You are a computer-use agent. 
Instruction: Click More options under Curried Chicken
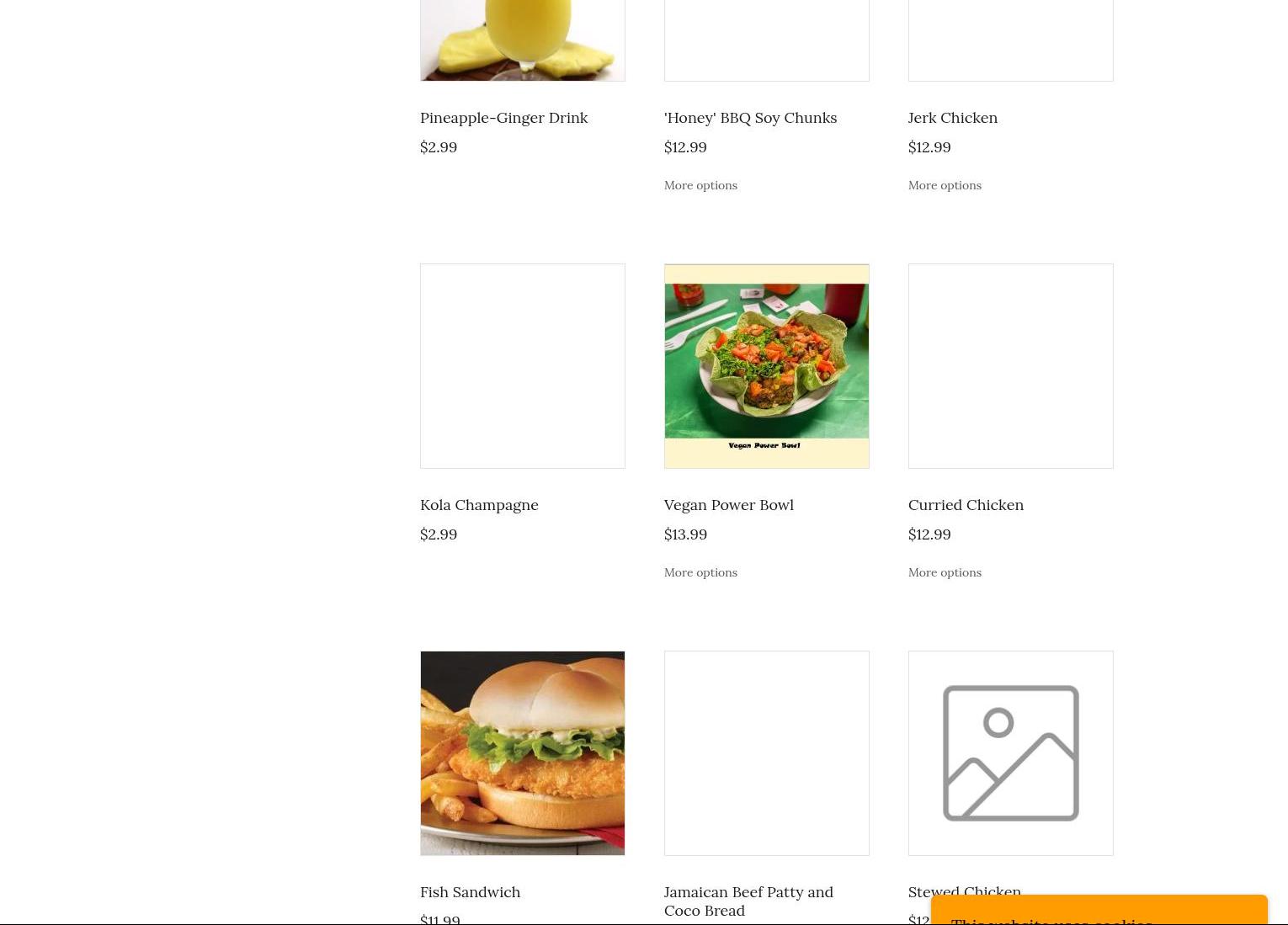(x=945, y=572)
